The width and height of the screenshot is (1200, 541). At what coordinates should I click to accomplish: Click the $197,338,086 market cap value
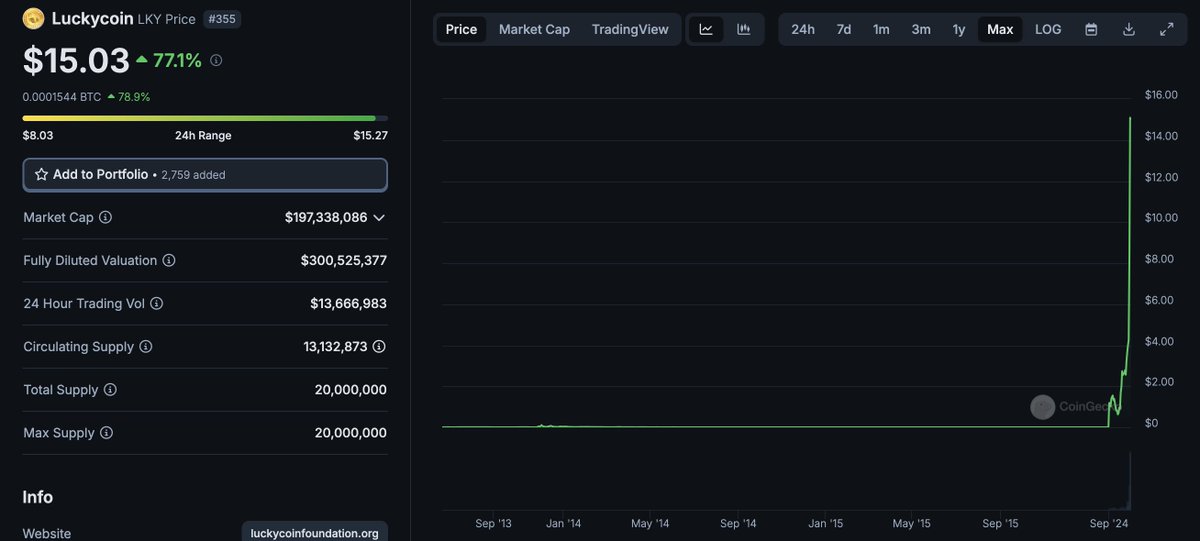326,217
